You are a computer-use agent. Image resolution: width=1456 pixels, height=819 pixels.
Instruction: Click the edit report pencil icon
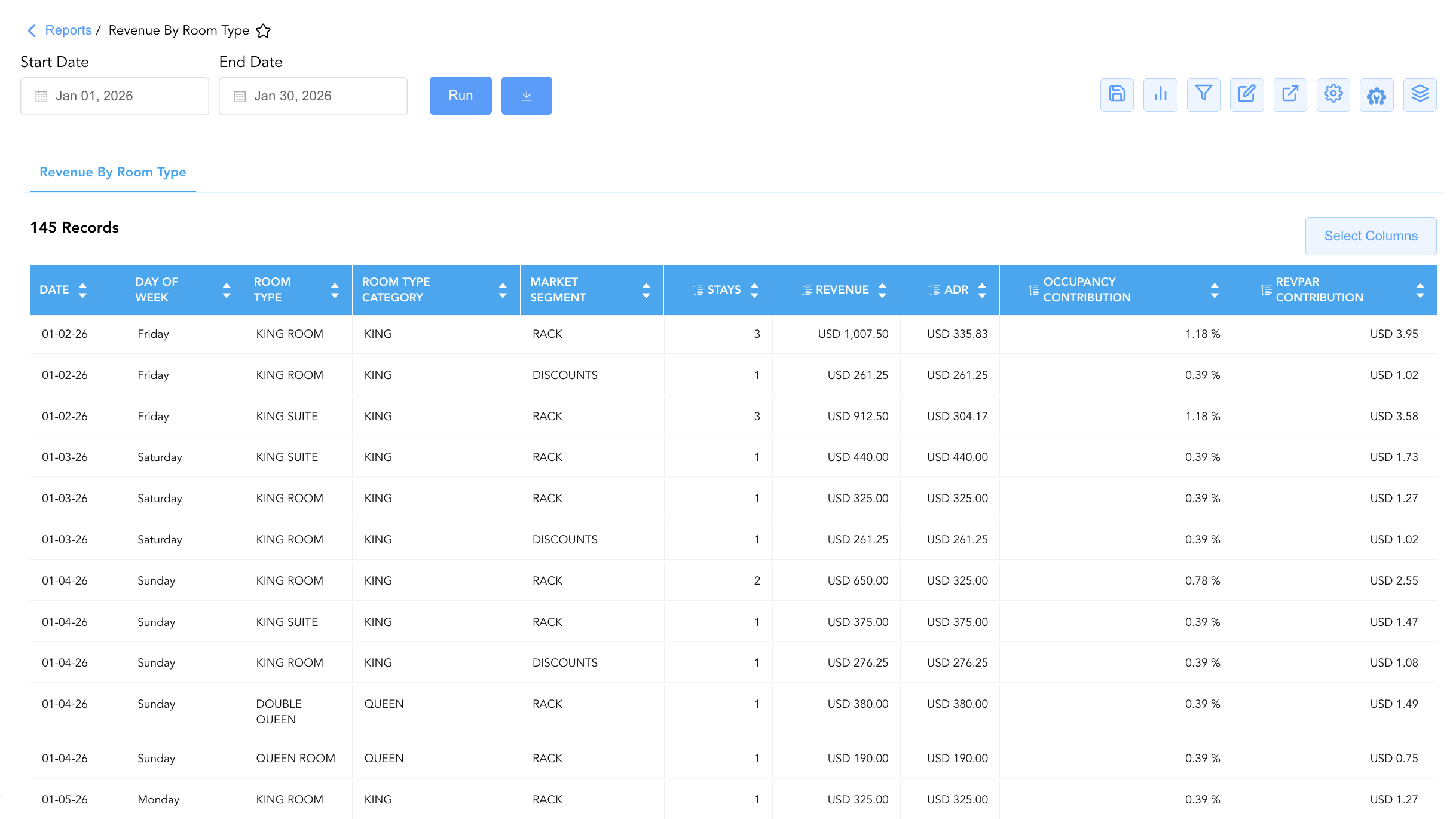click(x=1247, y=94)
